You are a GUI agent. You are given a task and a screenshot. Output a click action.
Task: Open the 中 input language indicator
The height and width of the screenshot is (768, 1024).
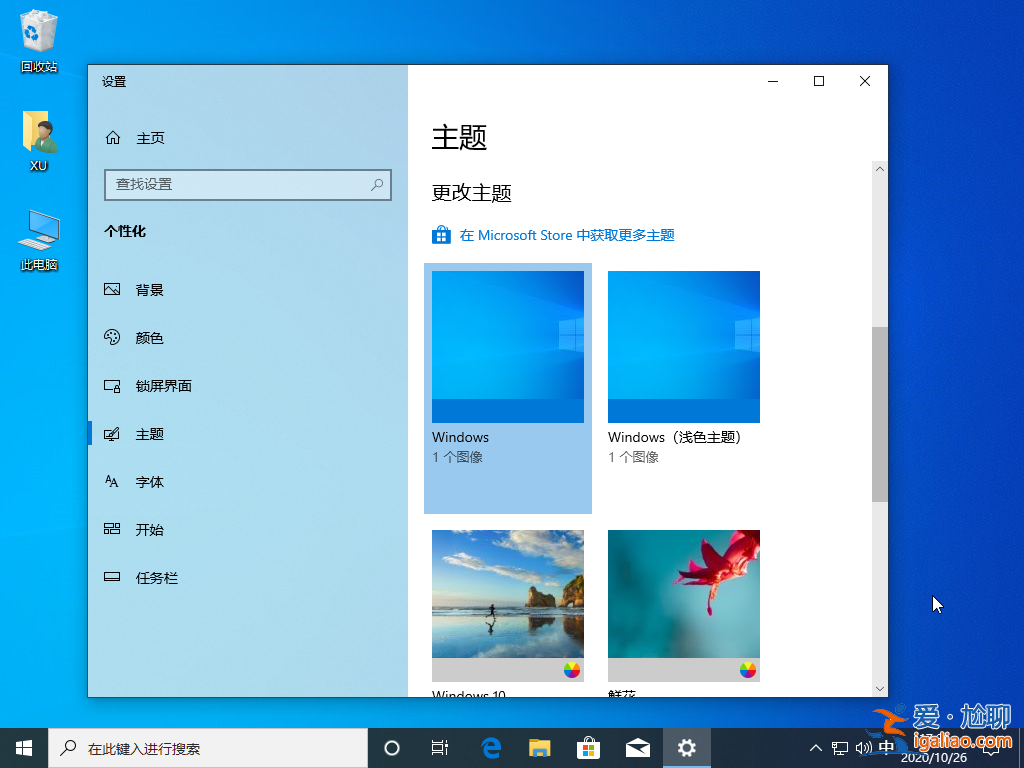[886, 747]
